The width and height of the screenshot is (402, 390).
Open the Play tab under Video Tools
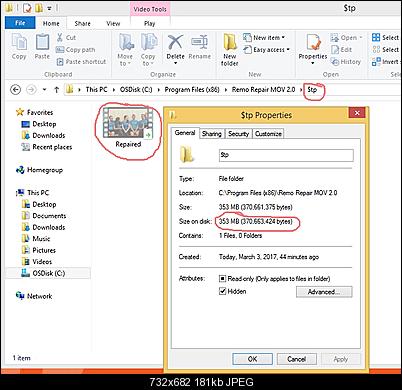(x=150, y=23)
